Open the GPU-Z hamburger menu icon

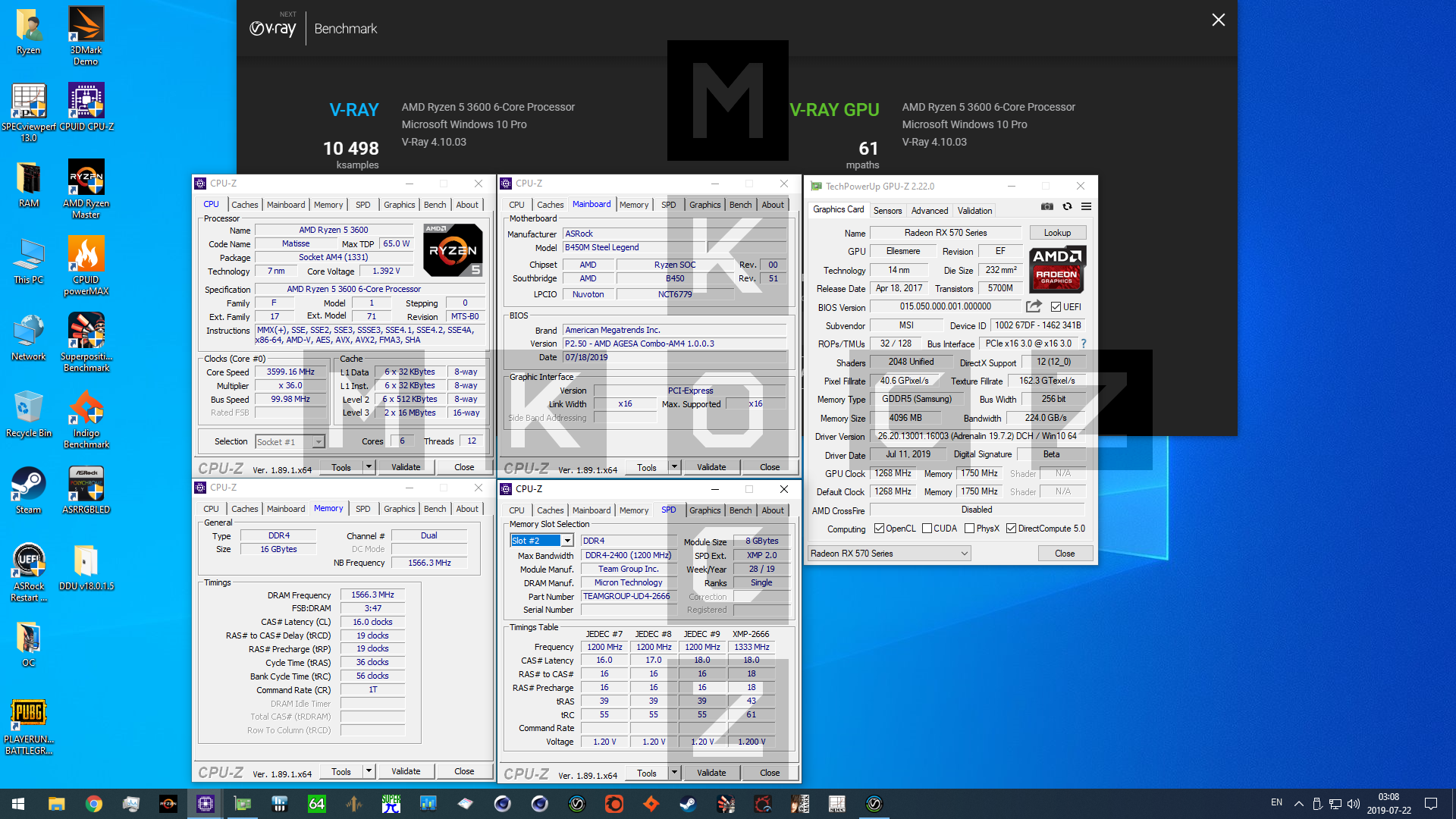[1086, 206]
